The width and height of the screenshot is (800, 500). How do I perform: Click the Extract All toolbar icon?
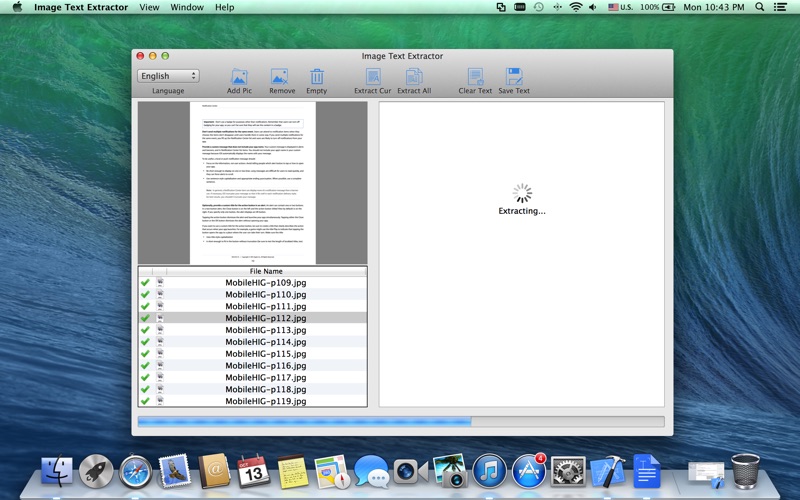pos(414,77)
